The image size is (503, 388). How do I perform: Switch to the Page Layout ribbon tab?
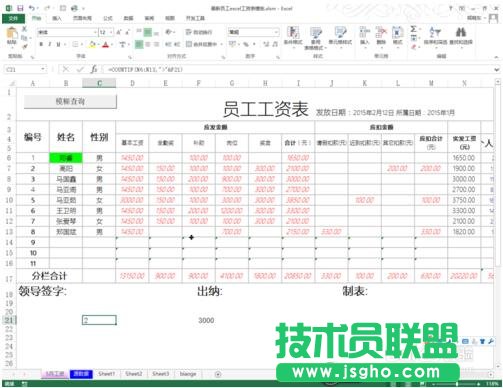tap(82, 18)
